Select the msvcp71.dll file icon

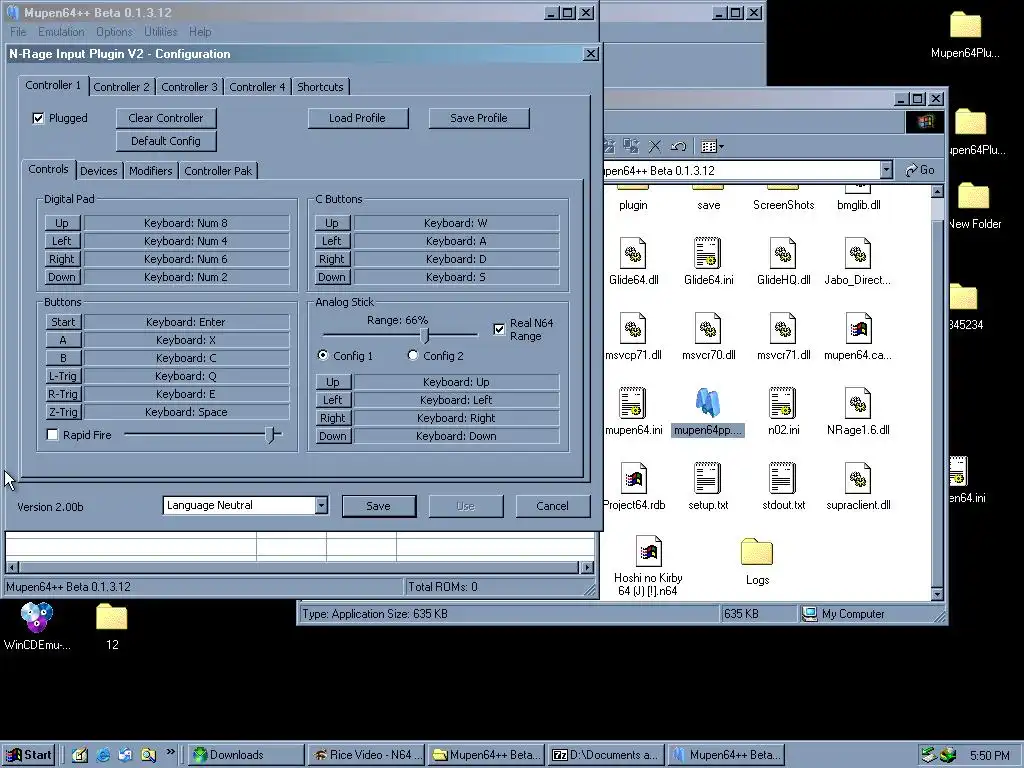tap(632, 328)
